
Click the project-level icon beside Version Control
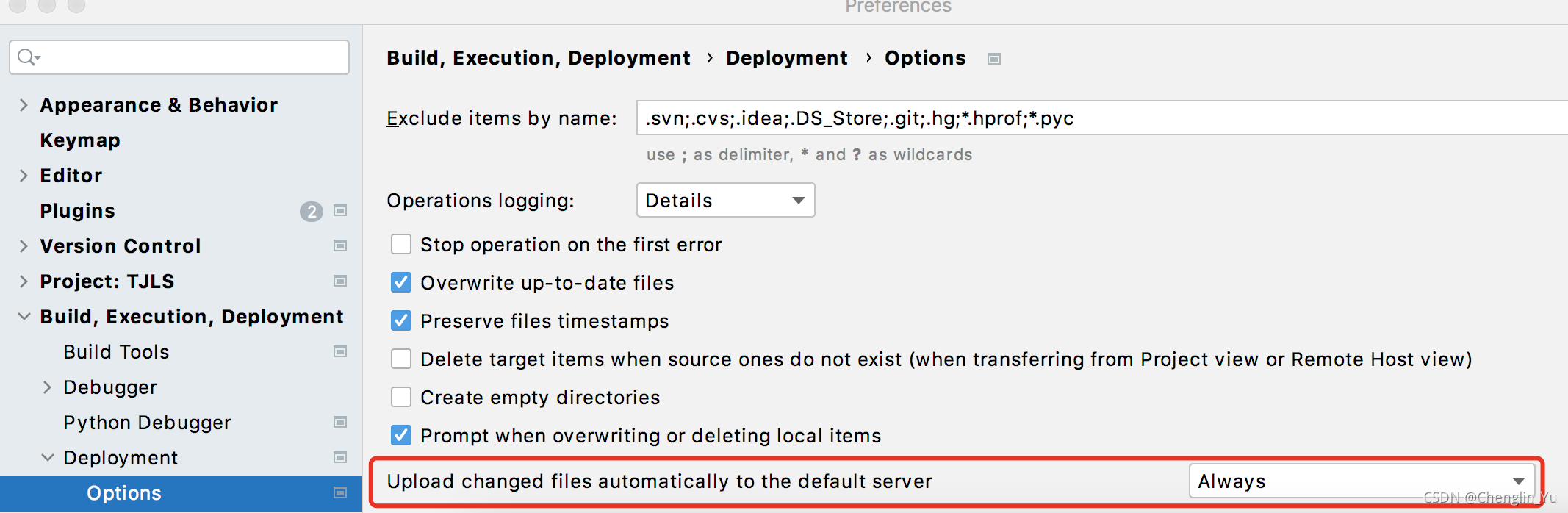[340, 245]
